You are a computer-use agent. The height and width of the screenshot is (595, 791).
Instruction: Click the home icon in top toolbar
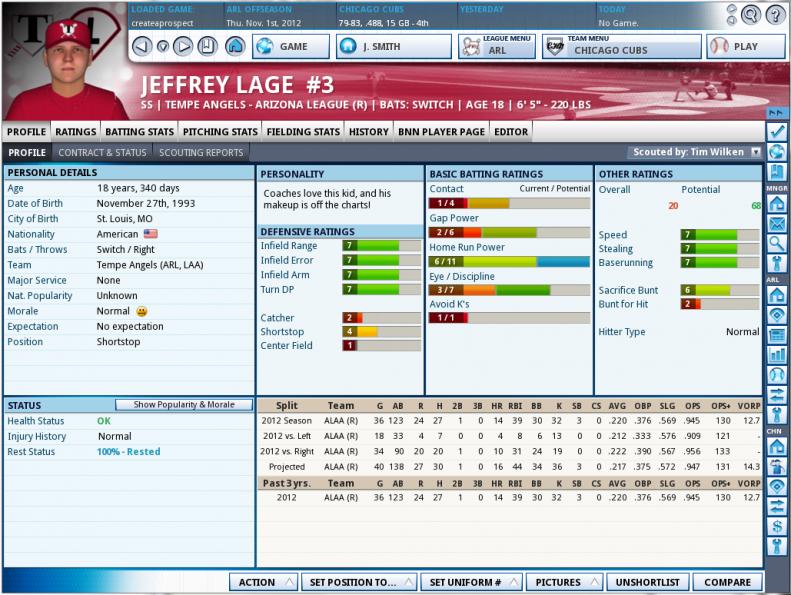(x=235, y=46)
